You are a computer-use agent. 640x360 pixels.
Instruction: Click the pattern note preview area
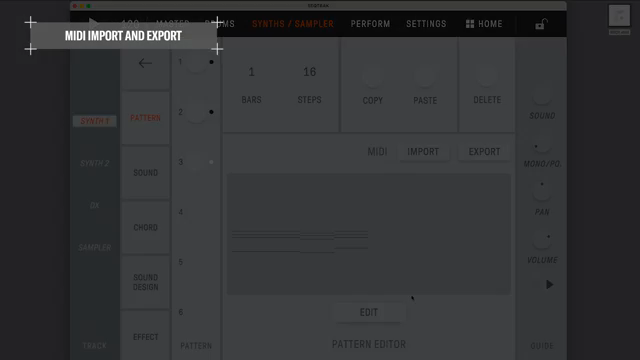pos(369,234)
